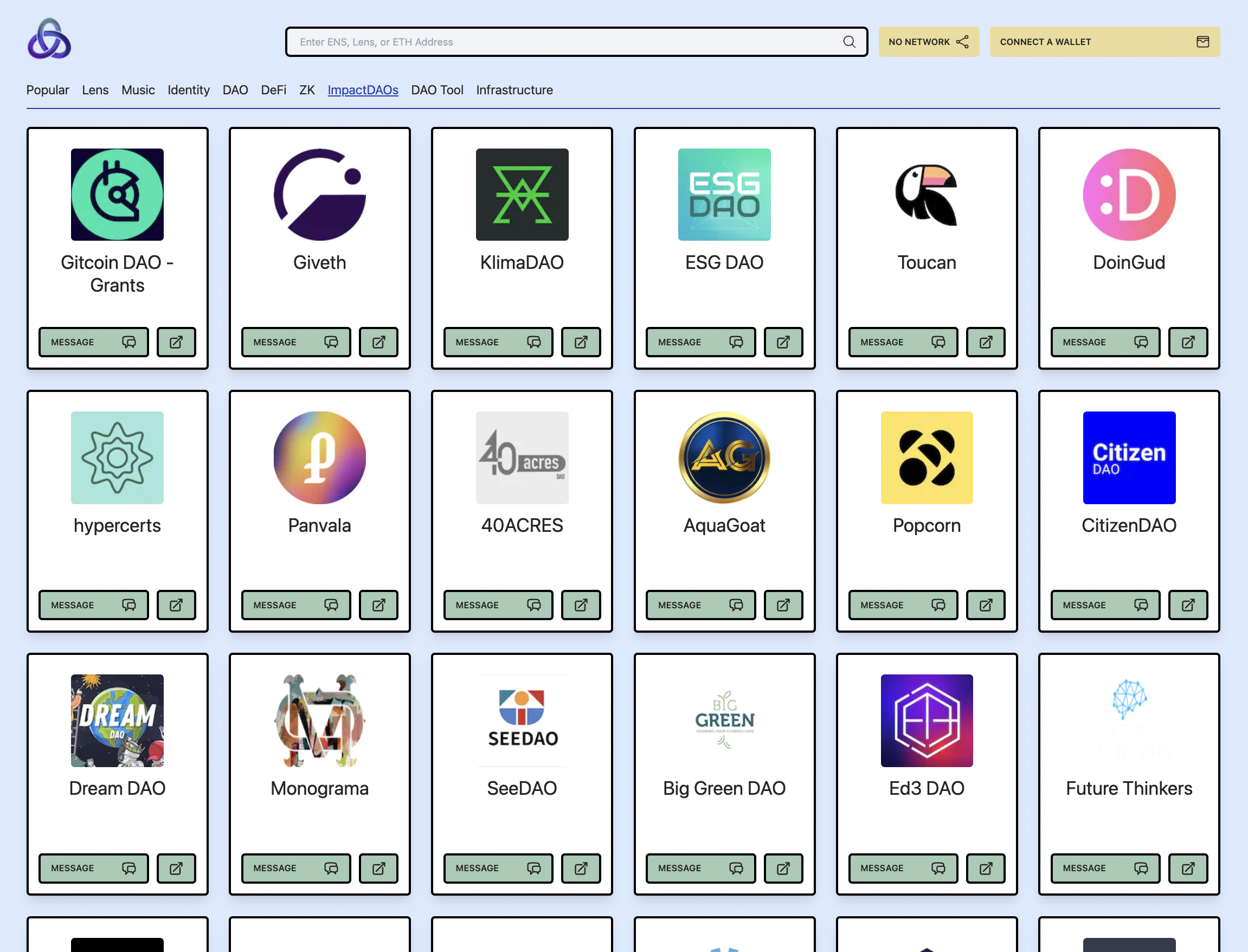Open external link for SeeDAO card
This screenshot has width=1248, height=952.
[581, 867]
